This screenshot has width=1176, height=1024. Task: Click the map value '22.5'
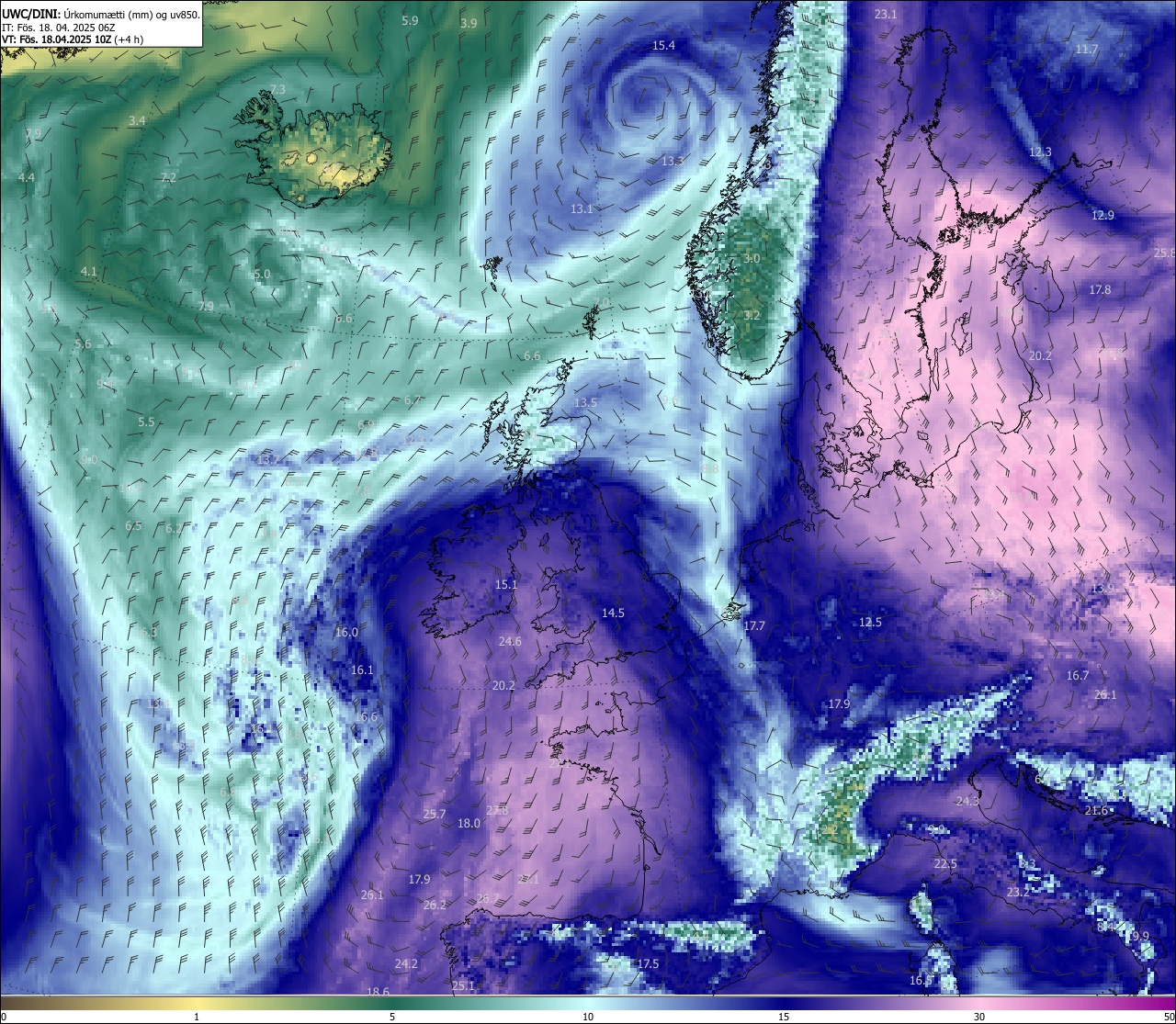point(945,863)
